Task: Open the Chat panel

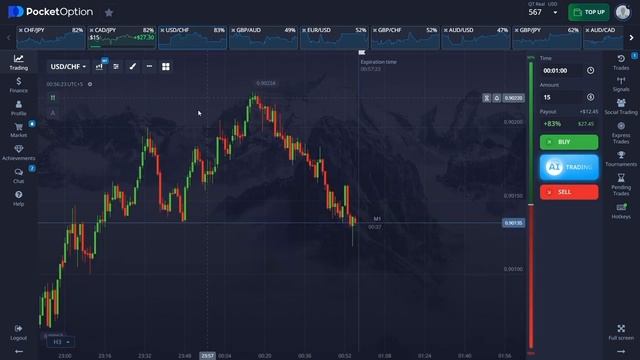Action: (x=18, y=176)
